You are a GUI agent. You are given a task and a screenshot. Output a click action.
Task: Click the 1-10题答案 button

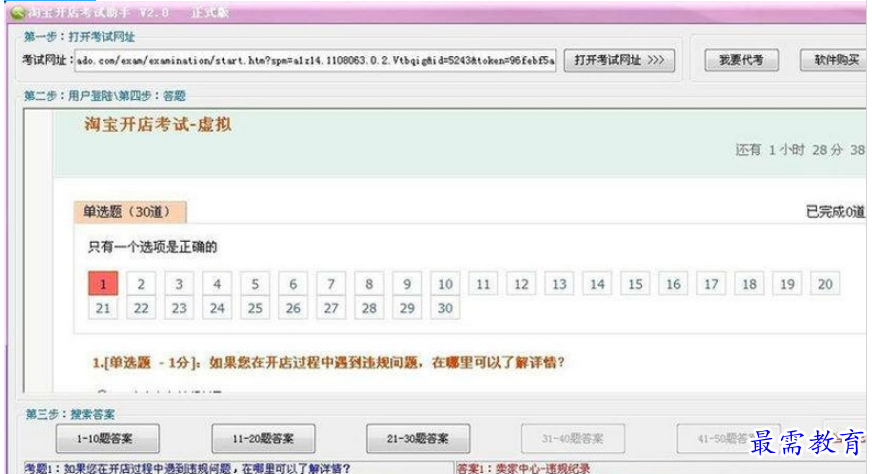click(x=107, y=438)
